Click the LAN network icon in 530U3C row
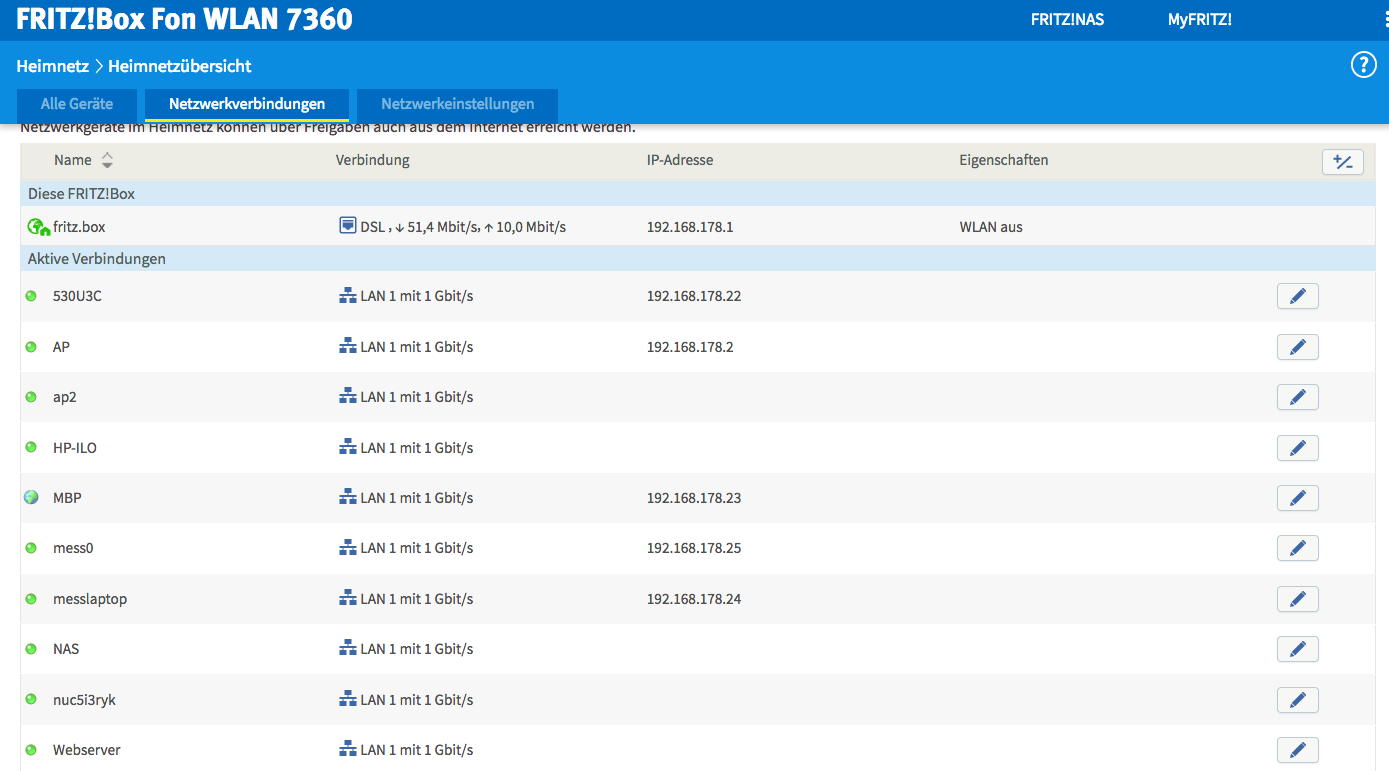 (x=348, y=296)
